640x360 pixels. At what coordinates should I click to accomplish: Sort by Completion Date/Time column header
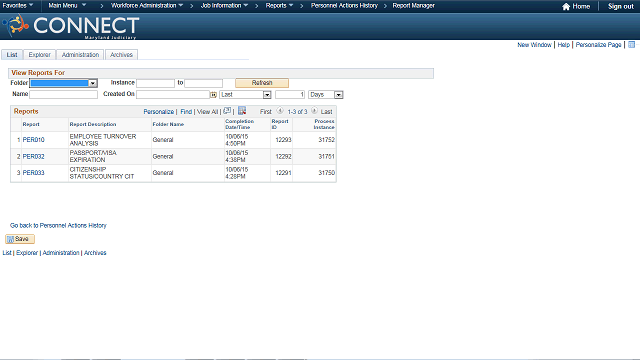(x=240, y=124)
